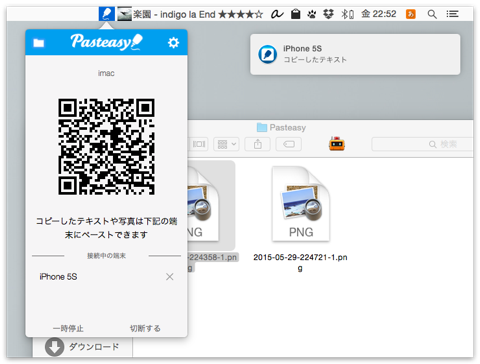This screenshot has height=364, width=480.
Task: Open Spotlight search magnifier
Action: click(432, 14)
